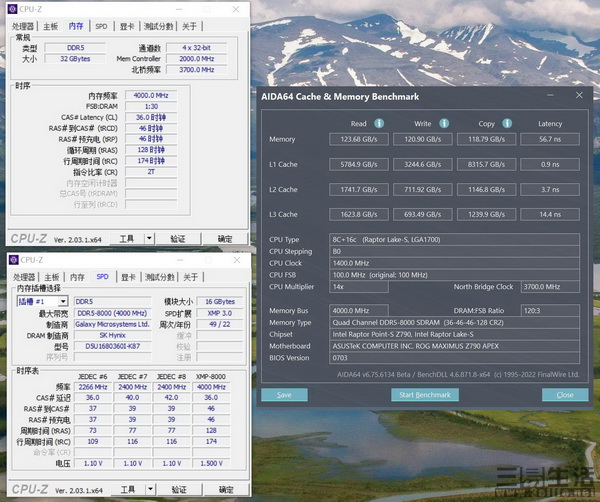Click 内存频率 4000.0 MHz value in CPU-Z
The width and height of the screenshot is (600, 502).
(151, 95)
